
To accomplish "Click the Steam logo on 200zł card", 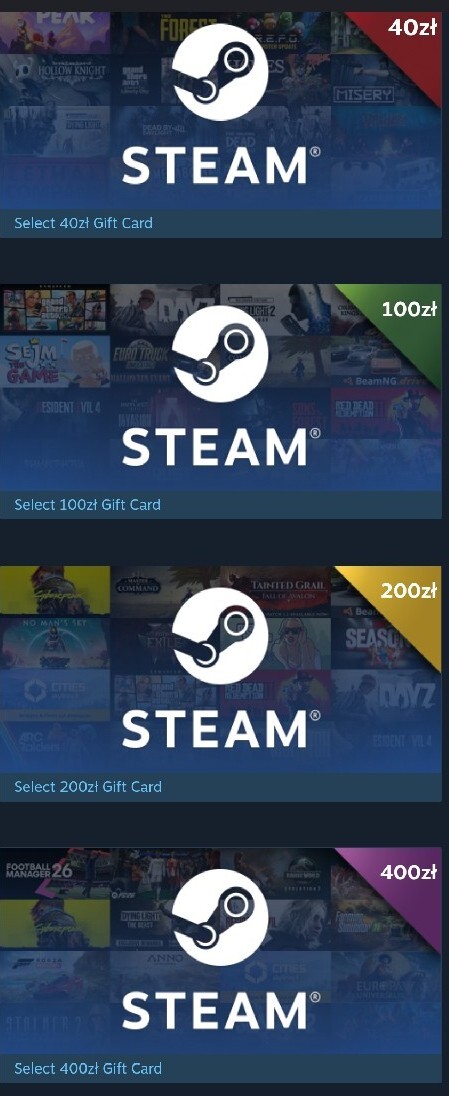I will (x=220, y=635).
